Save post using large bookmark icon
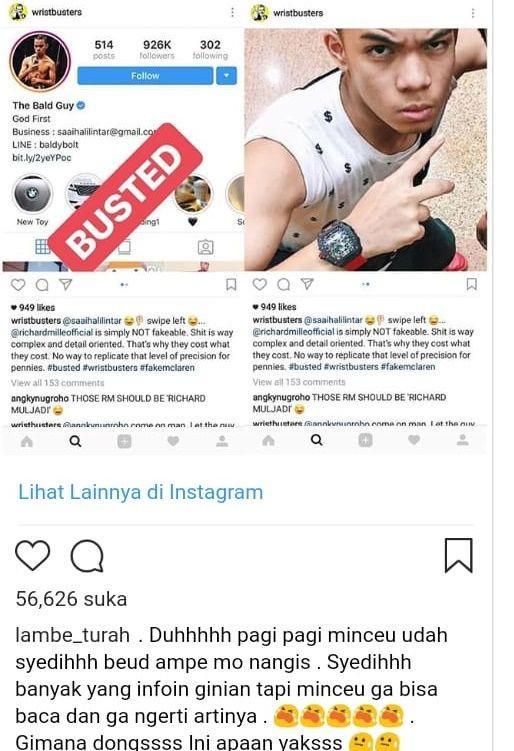514x751 pixels. 458,556
